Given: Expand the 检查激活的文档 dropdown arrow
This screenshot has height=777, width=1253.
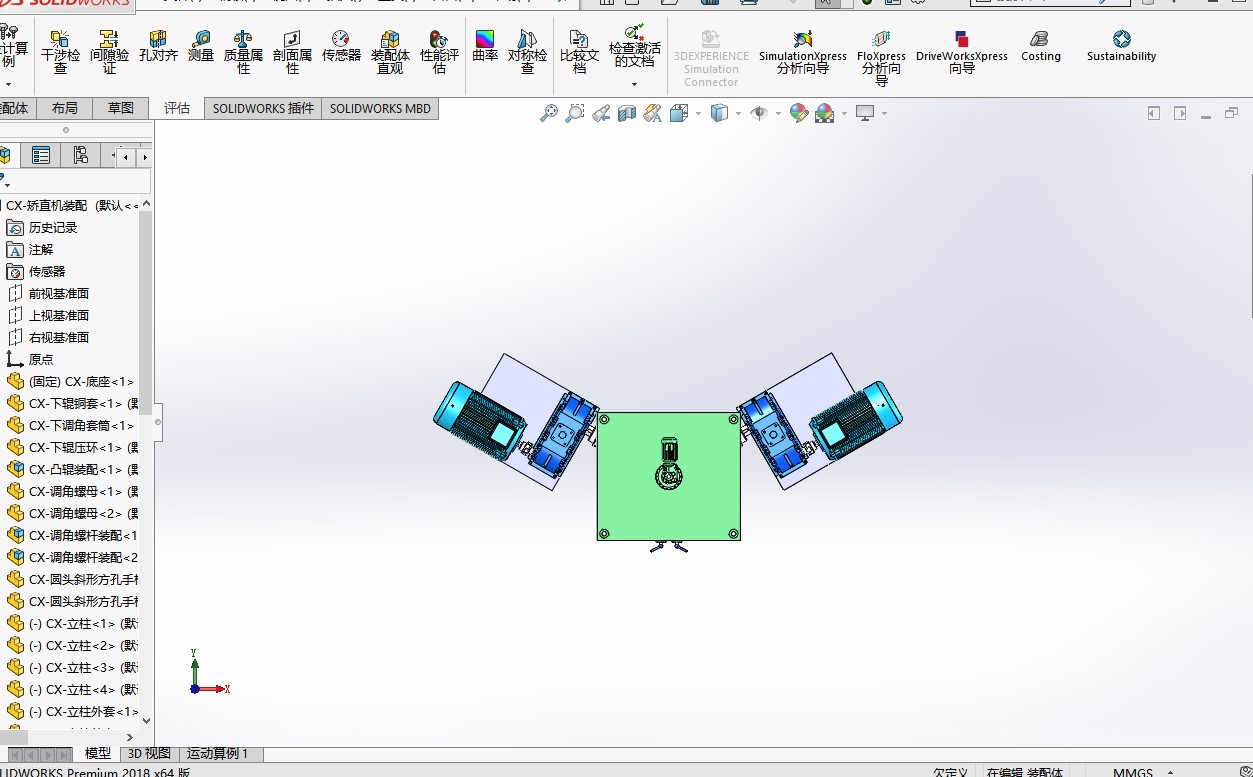Looking at the screenshot, I should 634,85.
